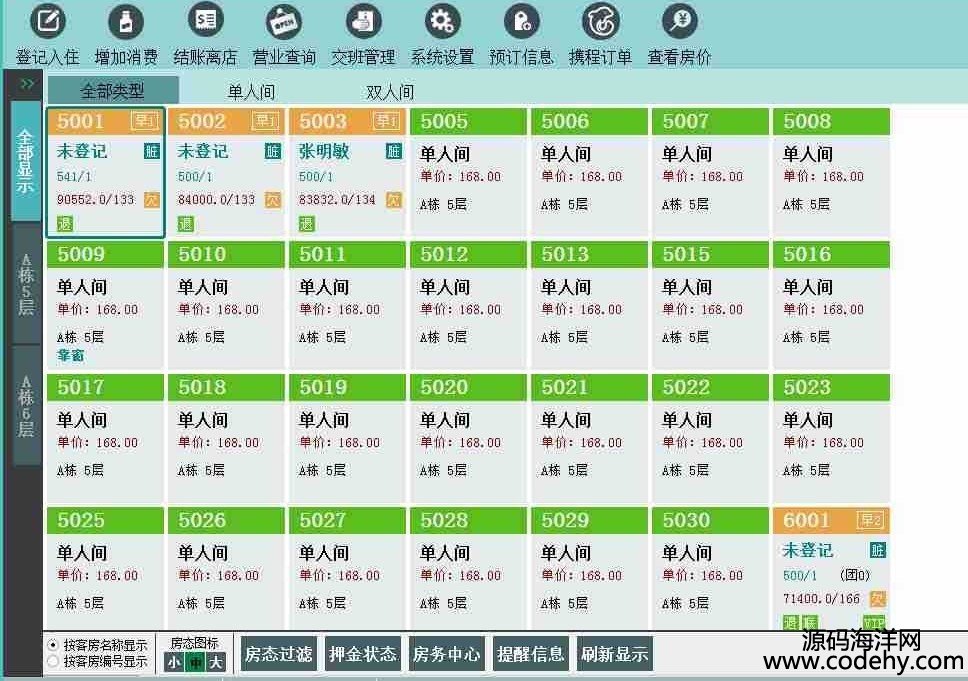Image resolution: width=968 pixels, height=681 pixels.
Task: Click the 脏 dirty badge on room 5003
Action: [393, 151]
